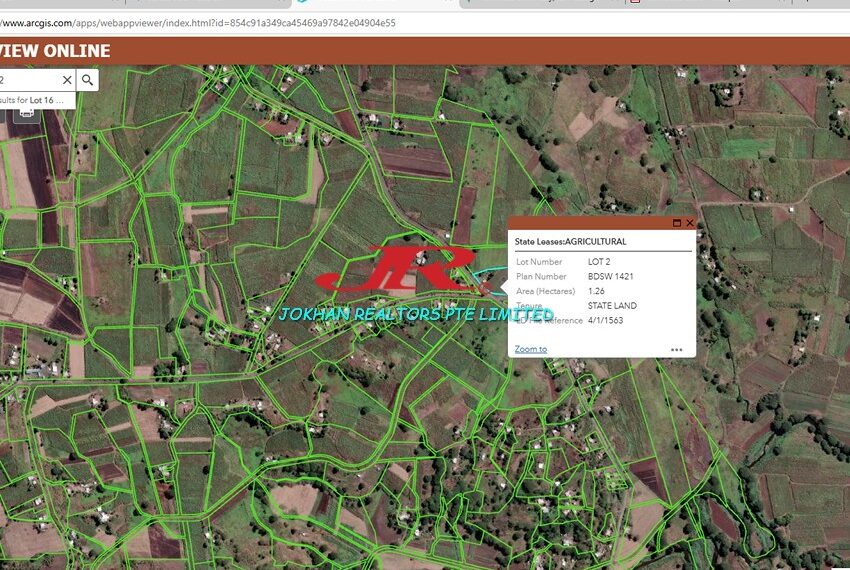
Task: Maximize the State Leases popup
Action: click(x=677, y=223)
